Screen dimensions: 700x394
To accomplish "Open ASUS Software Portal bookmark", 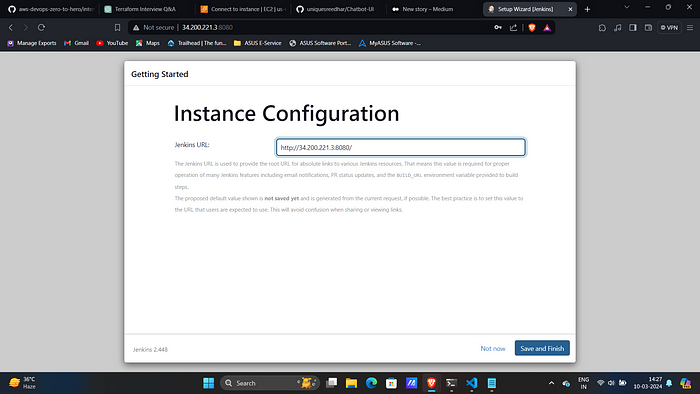I will click(320, 43).
